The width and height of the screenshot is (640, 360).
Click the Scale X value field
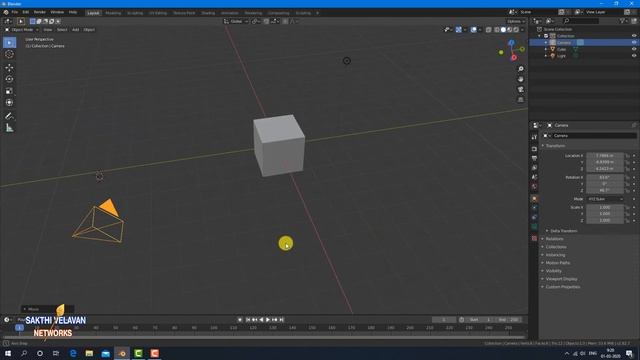coord(605,207)
